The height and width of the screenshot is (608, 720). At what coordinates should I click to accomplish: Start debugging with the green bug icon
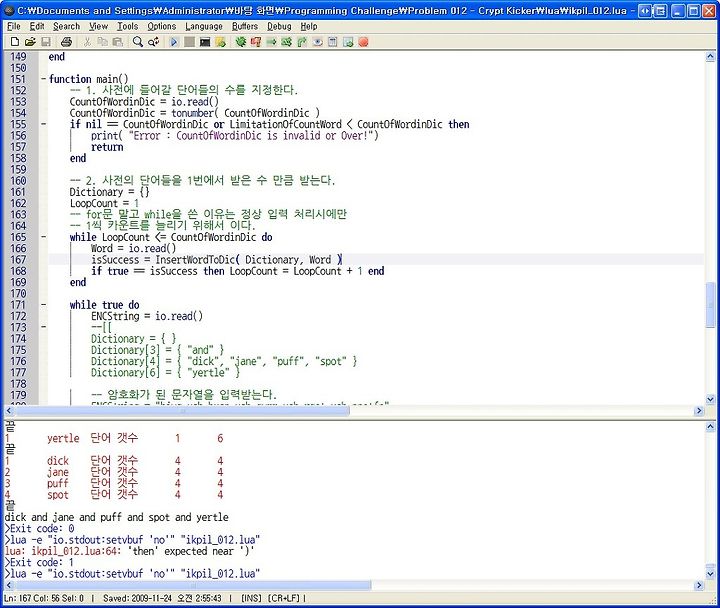pos(241,42)
